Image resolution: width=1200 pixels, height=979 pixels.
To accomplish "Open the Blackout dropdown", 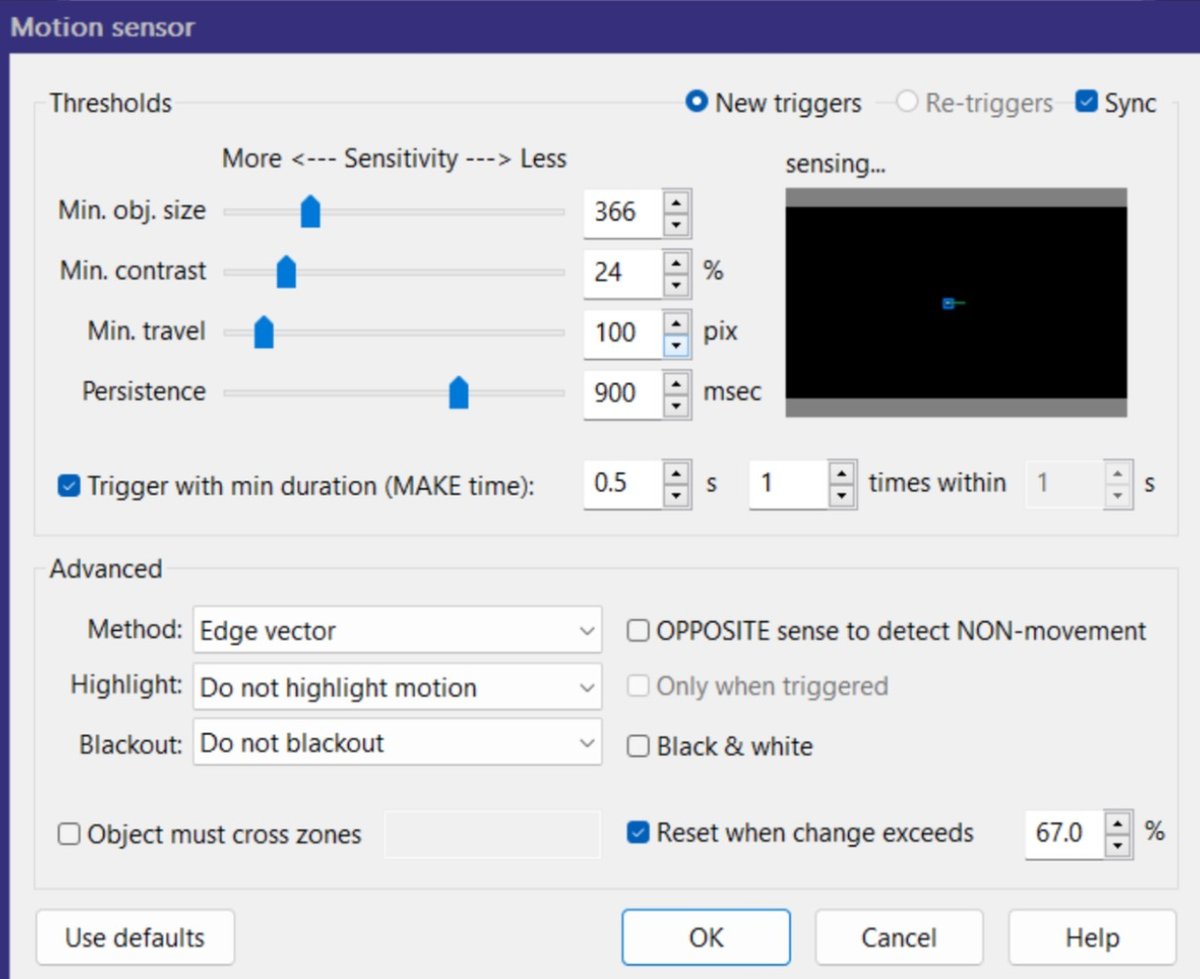I will [397, 743].
